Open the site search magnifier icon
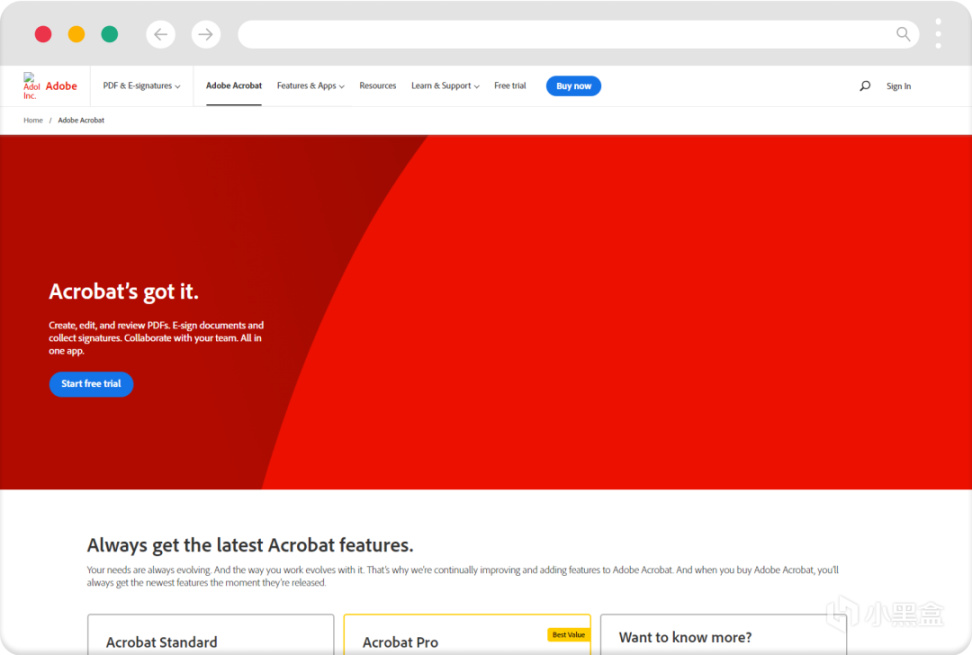 [865, 86]
